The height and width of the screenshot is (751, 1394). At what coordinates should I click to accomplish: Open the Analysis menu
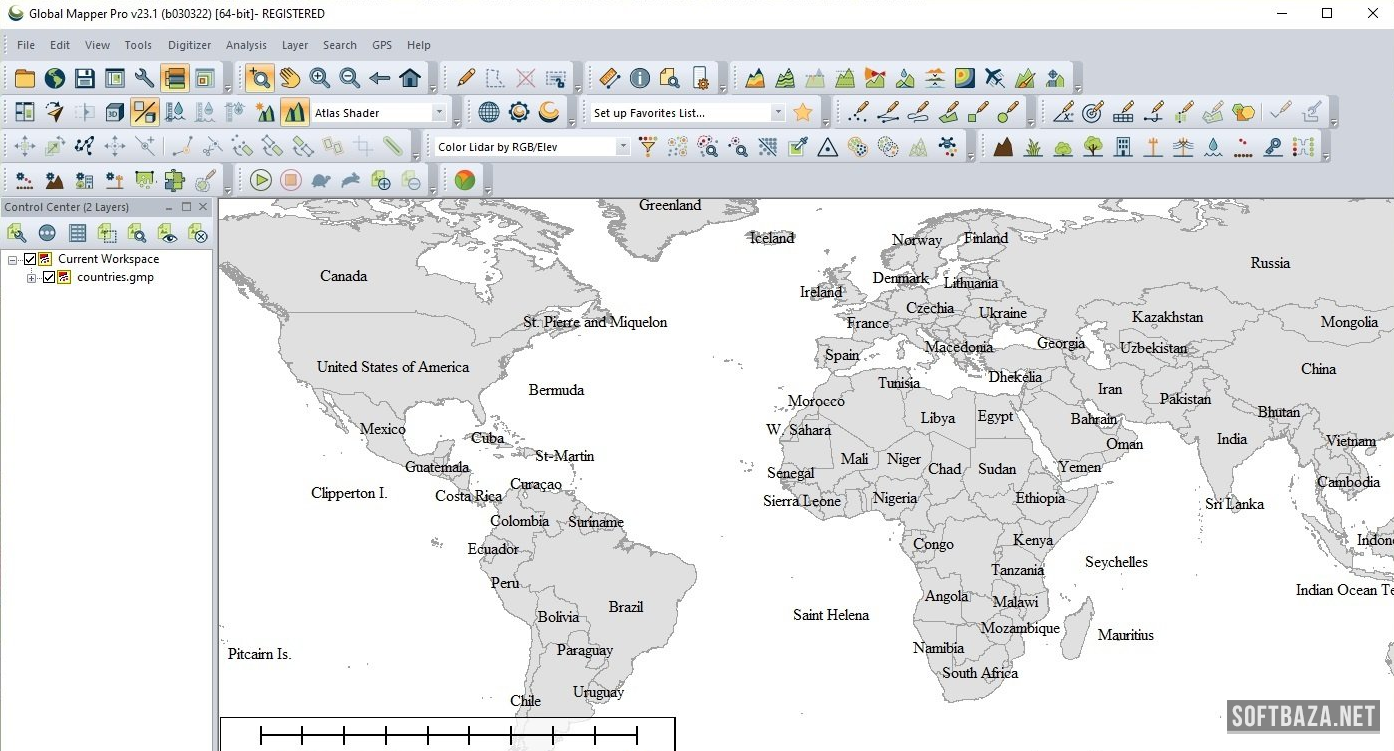[x=246, y=45]
